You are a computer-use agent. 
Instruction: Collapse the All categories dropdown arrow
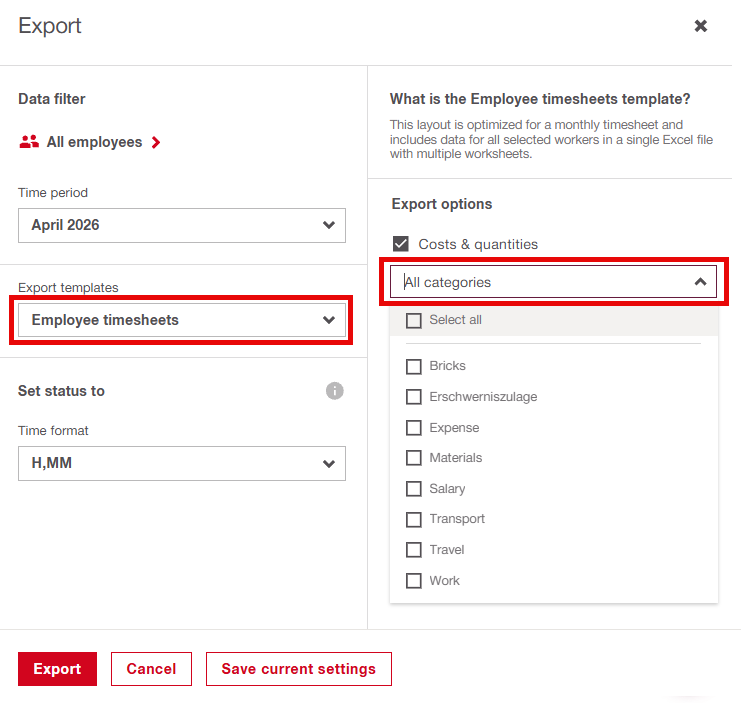700,282
